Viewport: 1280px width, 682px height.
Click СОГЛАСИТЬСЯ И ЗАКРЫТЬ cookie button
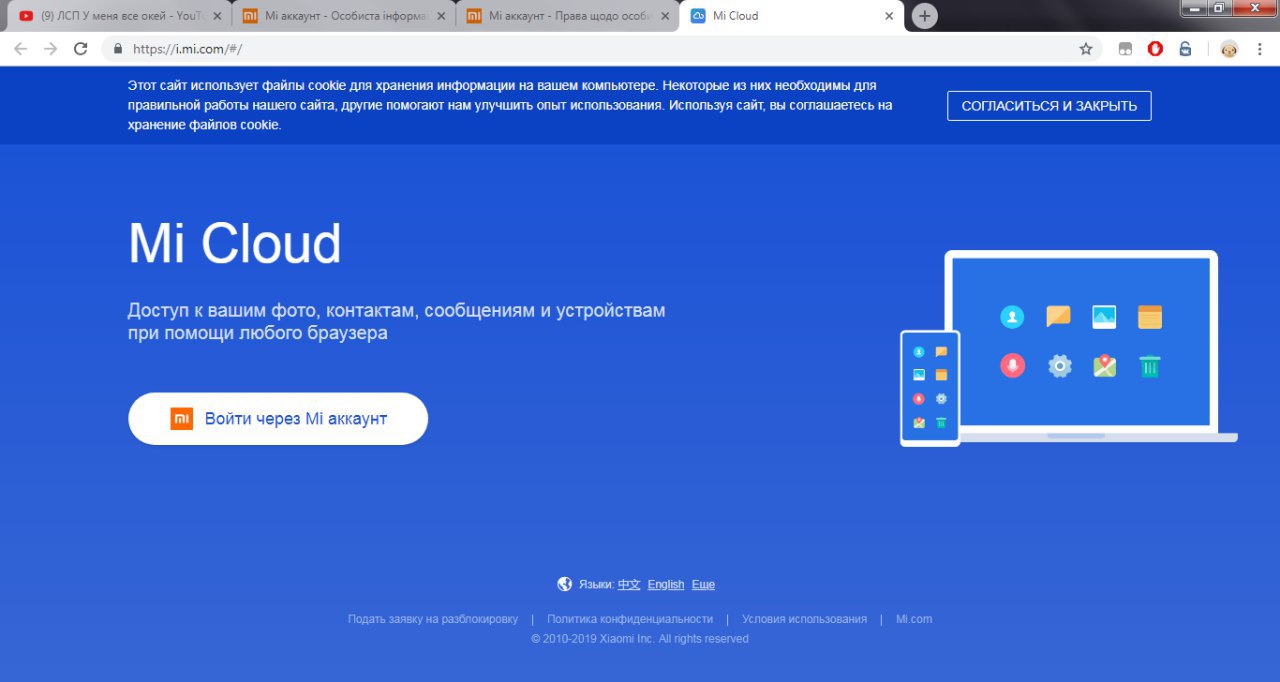pyautogui.click(x=1049, y=106)
